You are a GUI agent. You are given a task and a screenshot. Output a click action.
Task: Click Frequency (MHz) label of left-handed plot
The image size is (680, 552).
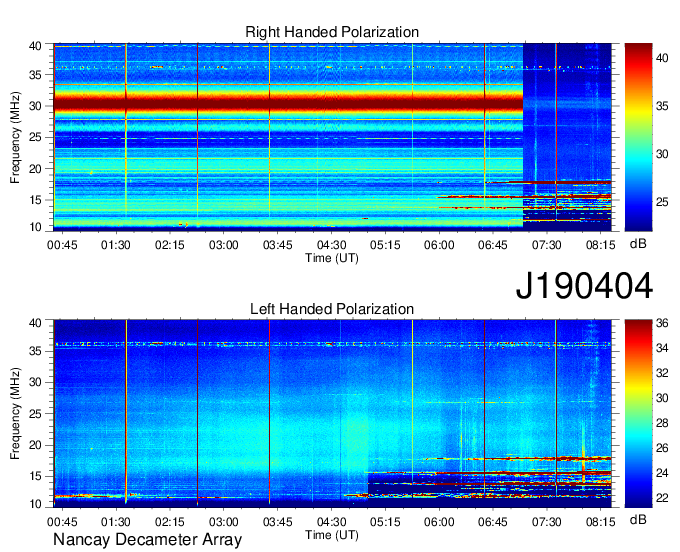(x=15, y=414)
